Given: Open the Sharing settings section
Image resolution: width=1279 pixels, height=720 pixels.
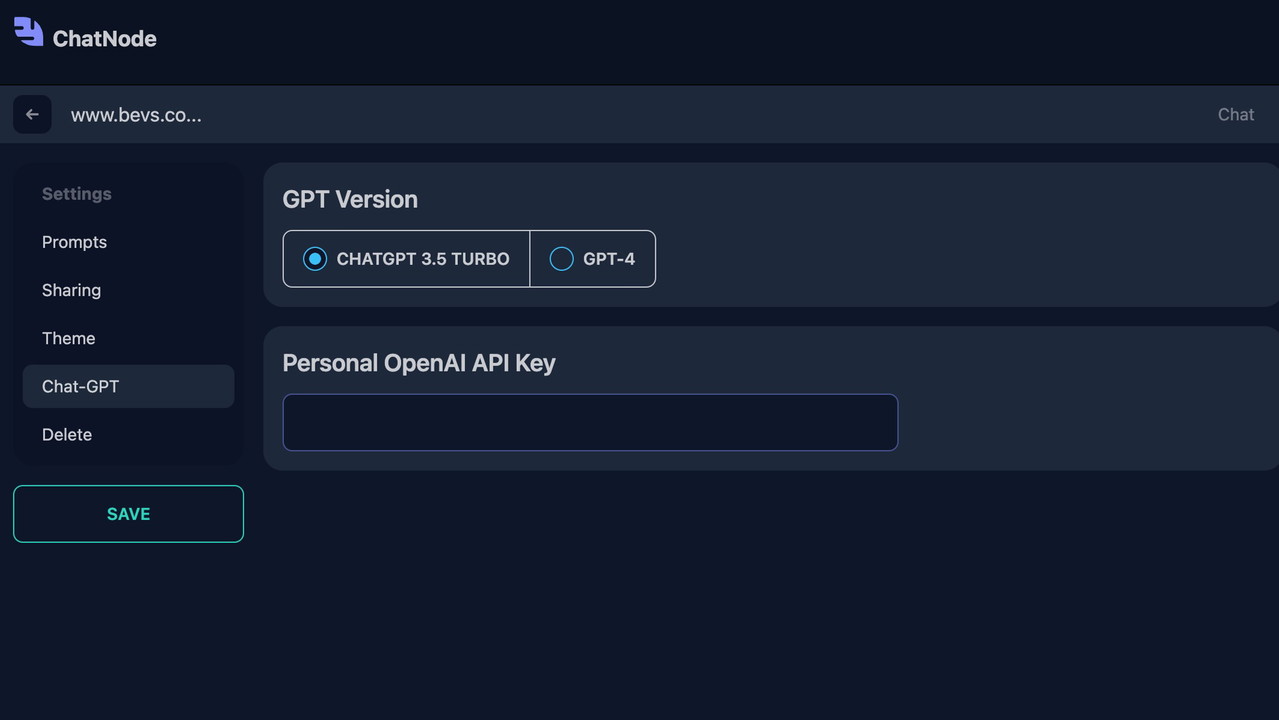Looking at the screenshot, I should [x=71, y=290].
